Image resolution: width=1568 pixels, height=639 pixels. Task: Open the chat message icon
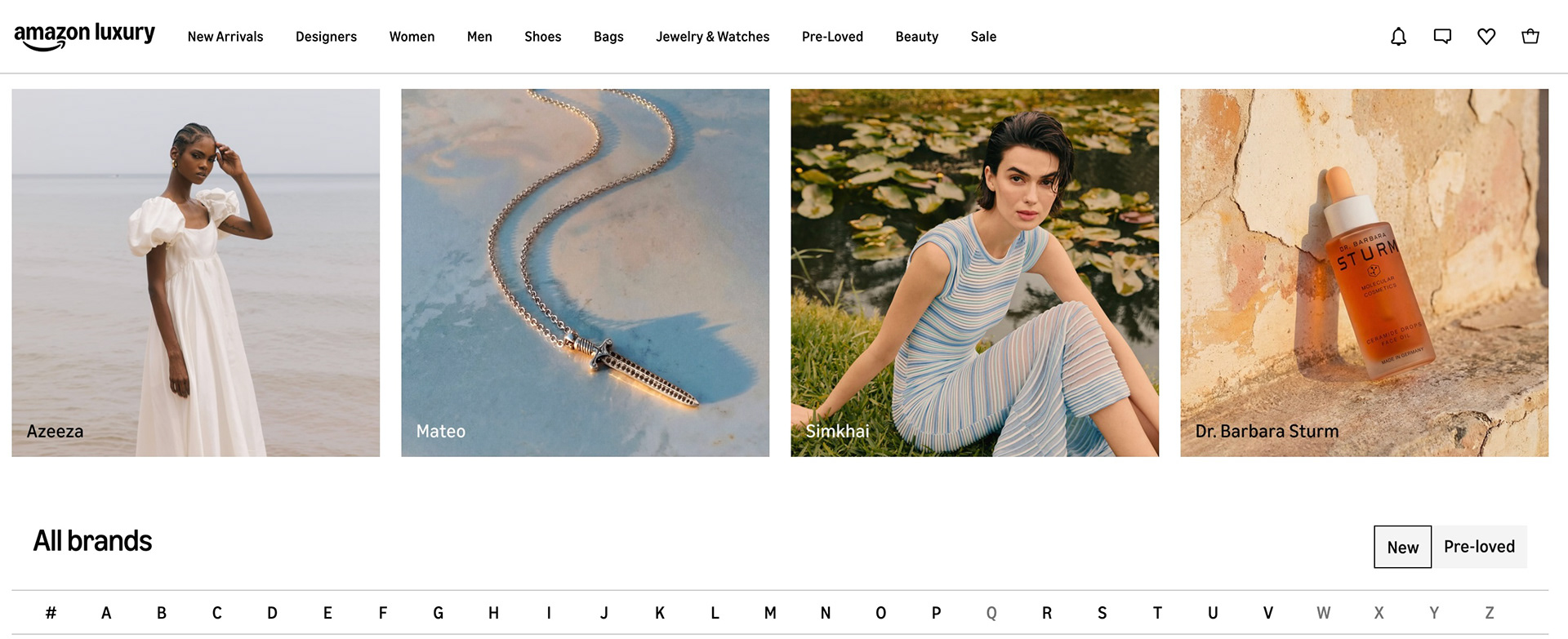[x=1442, y=37]
